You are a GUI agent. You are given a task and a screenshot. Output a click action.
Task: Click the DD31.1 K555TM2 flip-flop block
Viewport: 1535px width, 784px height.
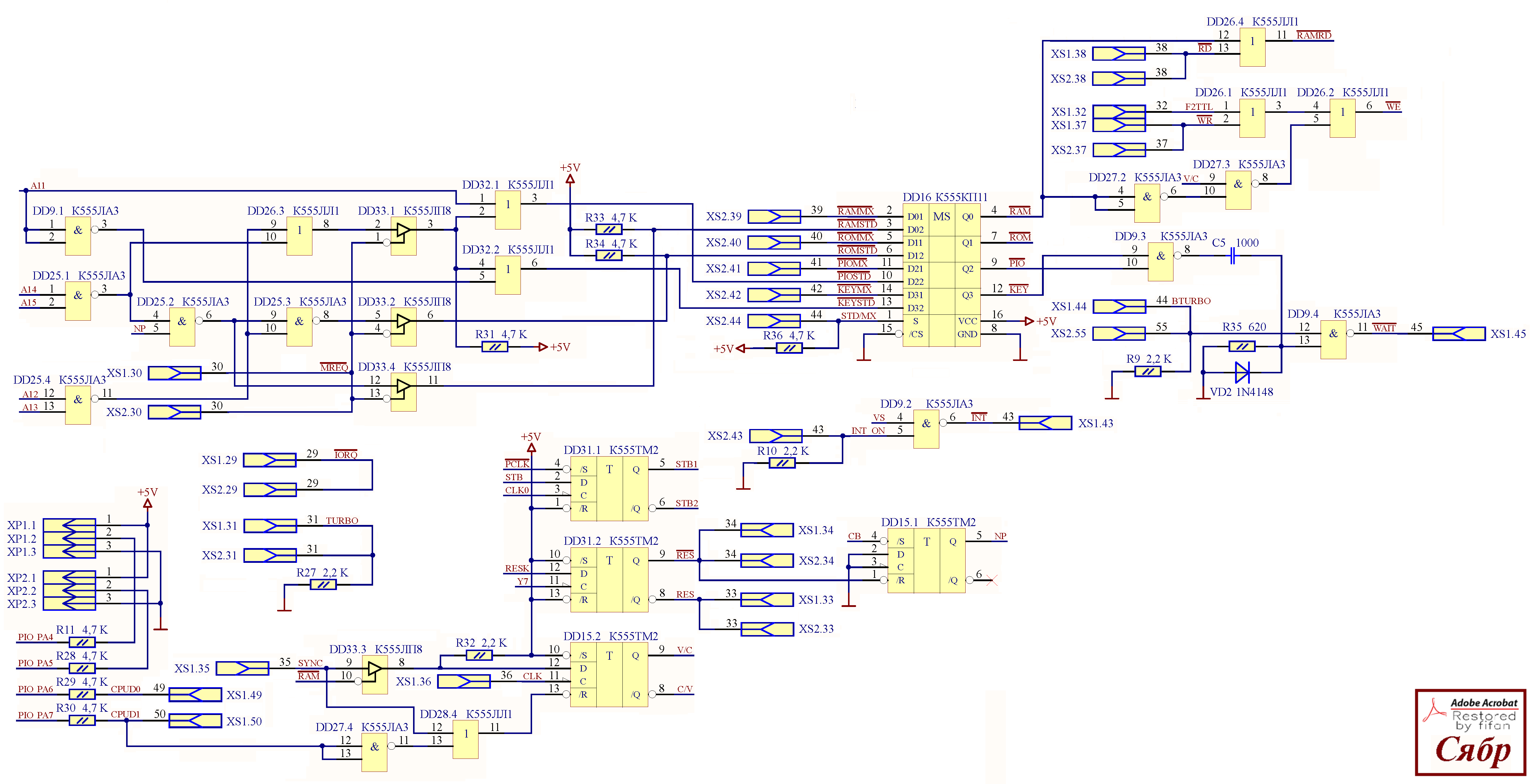coord(610,489)
